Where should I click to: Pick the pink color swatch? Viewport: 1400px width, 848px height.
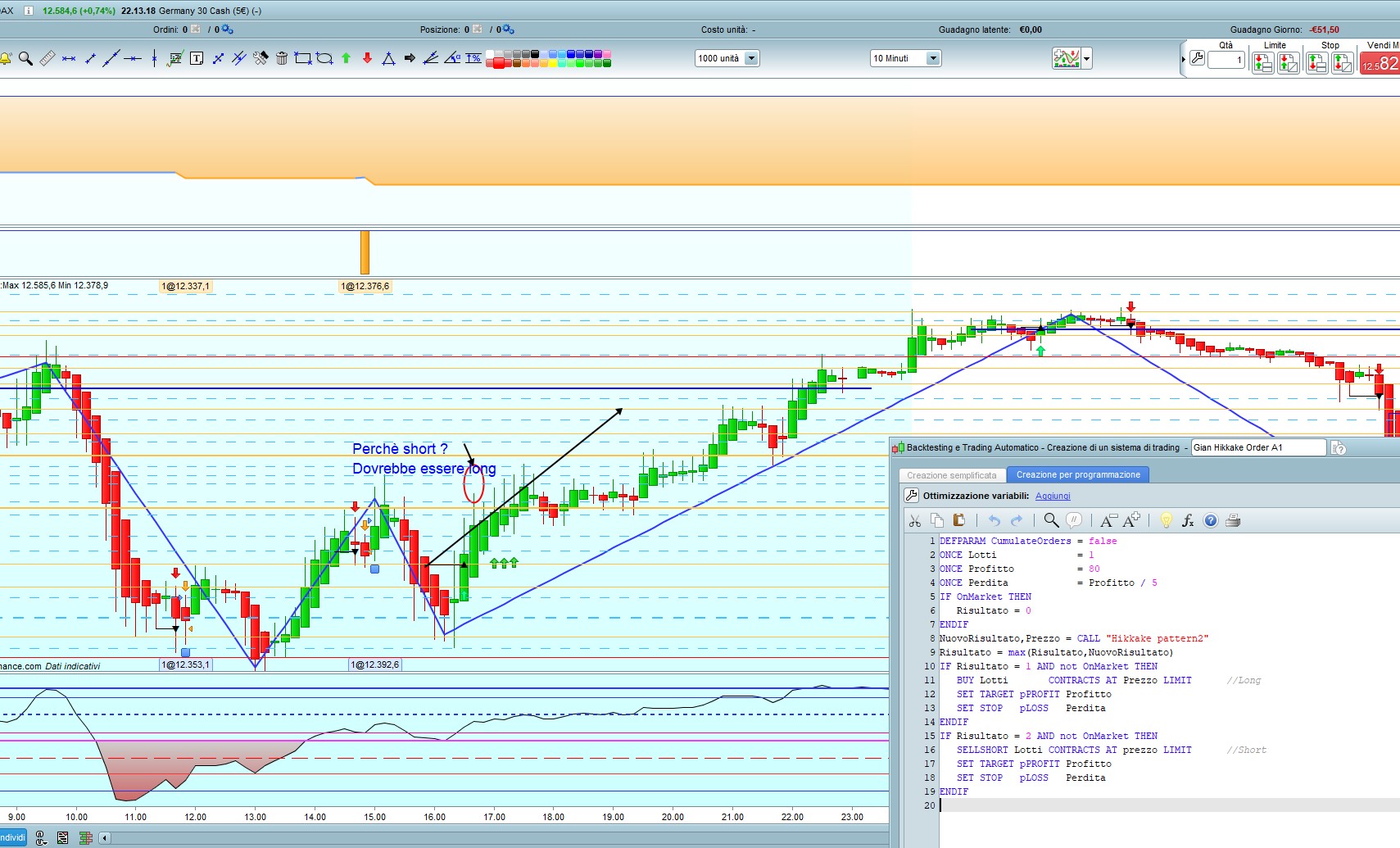[x=607, y=54]
